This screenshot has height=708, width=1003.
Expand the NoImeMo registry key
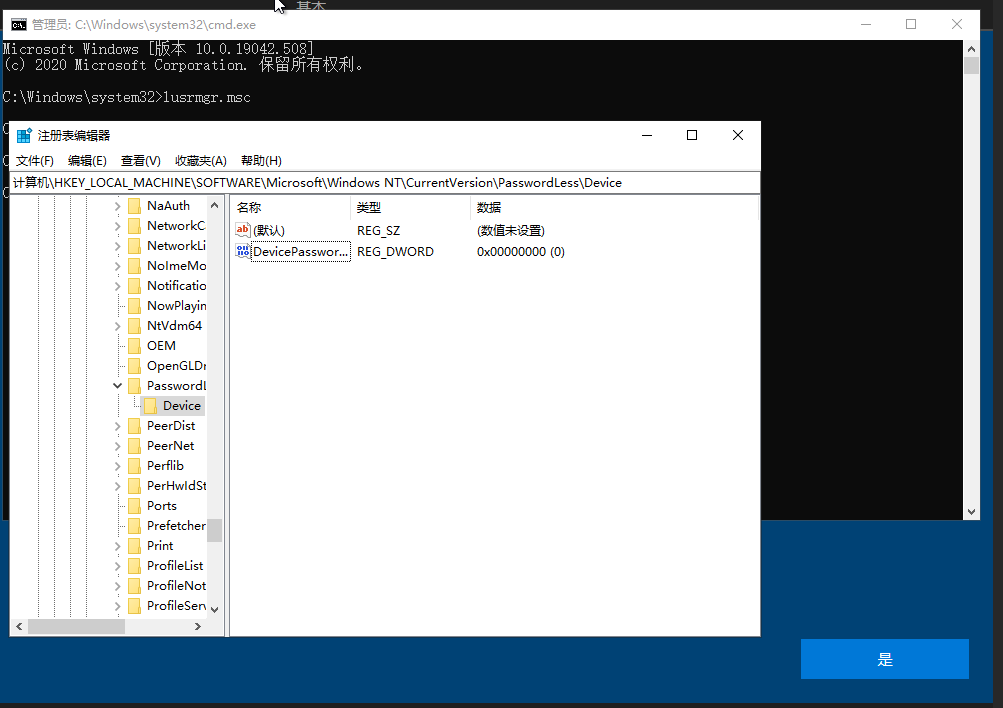[118, 266]
